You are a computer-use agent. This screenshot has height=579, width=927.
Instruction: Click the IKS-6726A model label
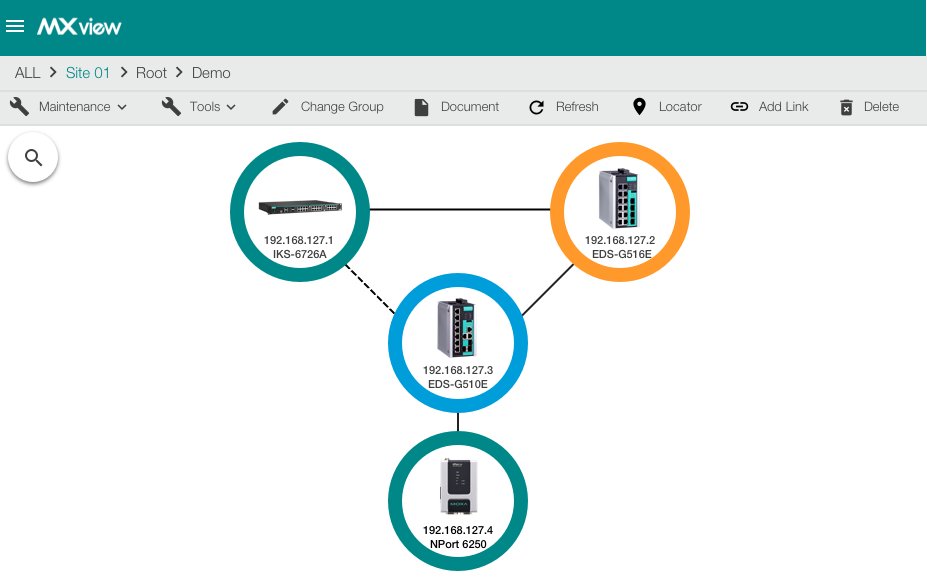click(299, 254)
